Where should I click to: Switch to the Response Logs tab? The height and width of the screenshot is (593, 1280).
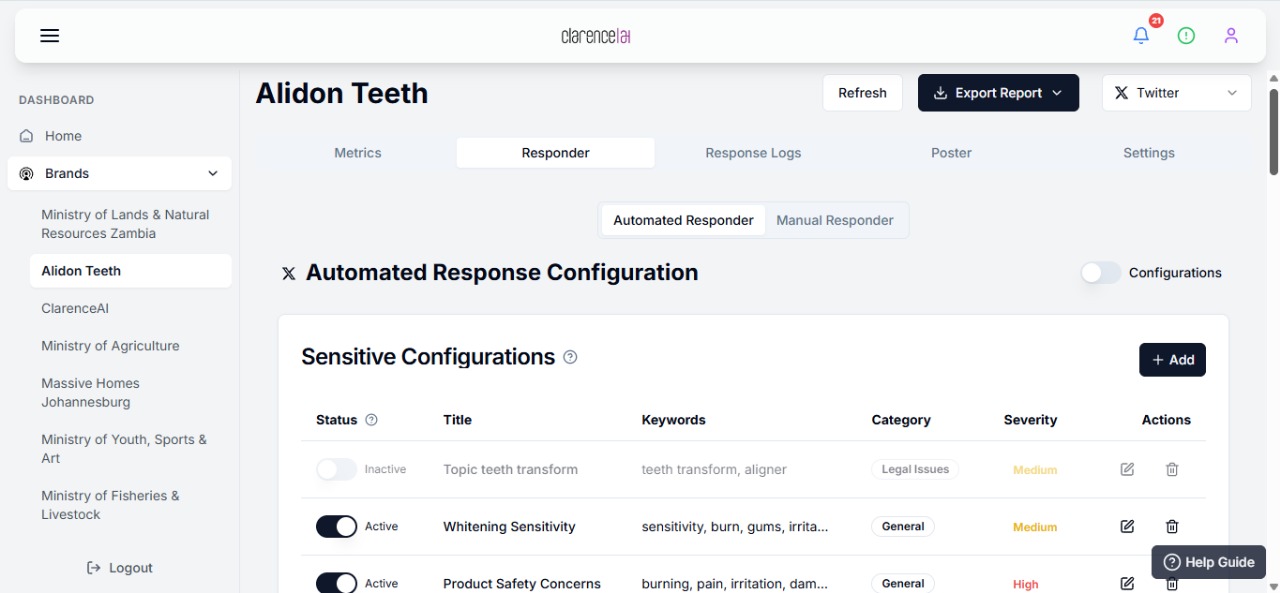click(753, 153)
